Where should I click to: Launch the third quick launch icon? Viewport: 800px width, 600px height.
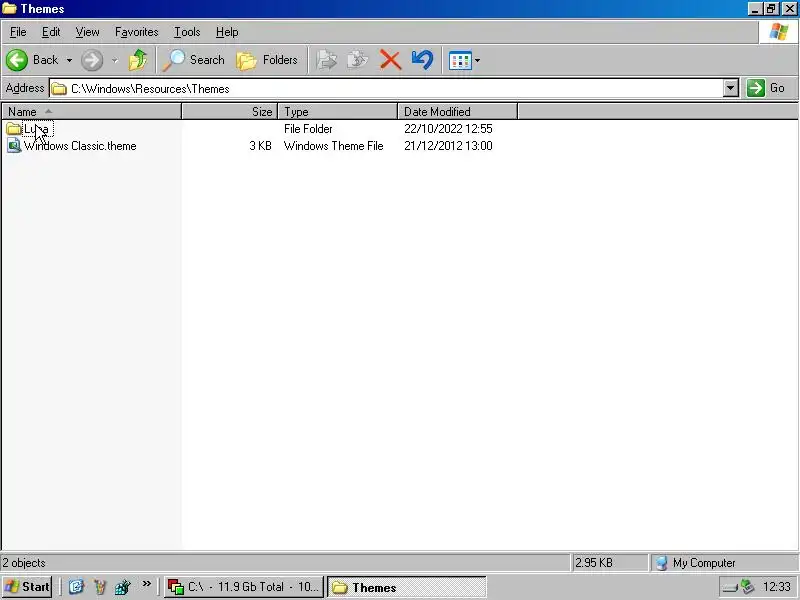pos(122,587)
